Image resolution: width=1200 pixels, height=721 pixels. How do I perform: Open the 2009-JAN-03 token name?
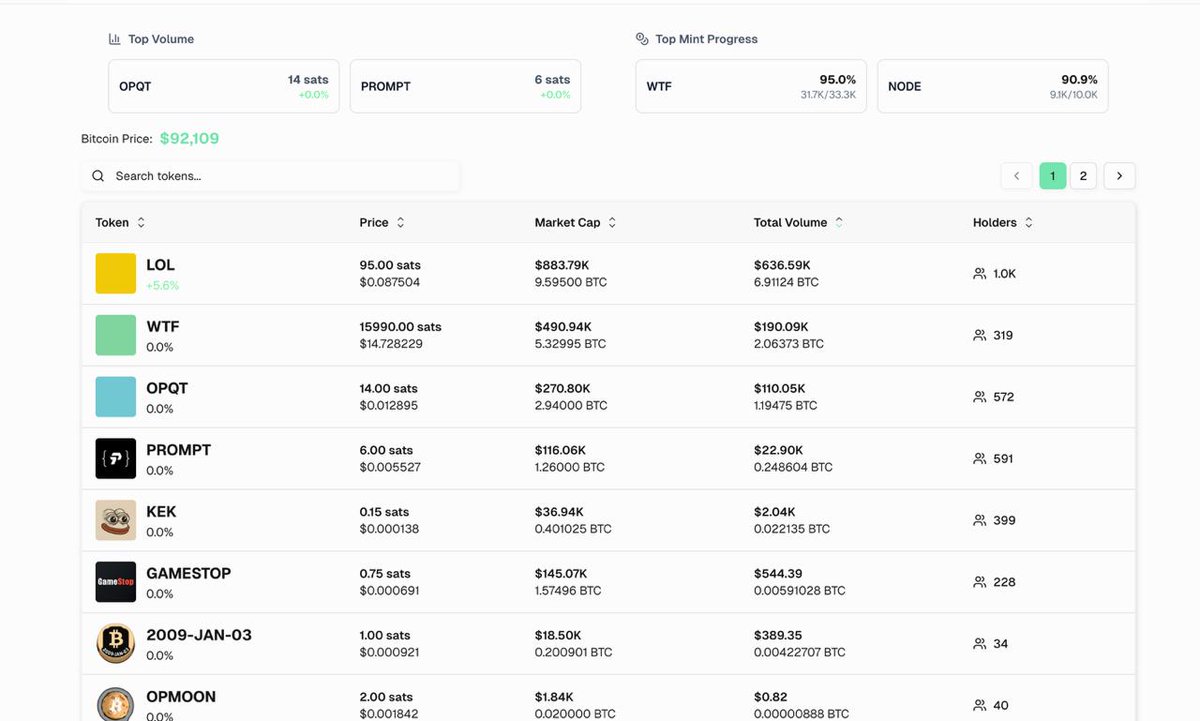pos(199,635)
